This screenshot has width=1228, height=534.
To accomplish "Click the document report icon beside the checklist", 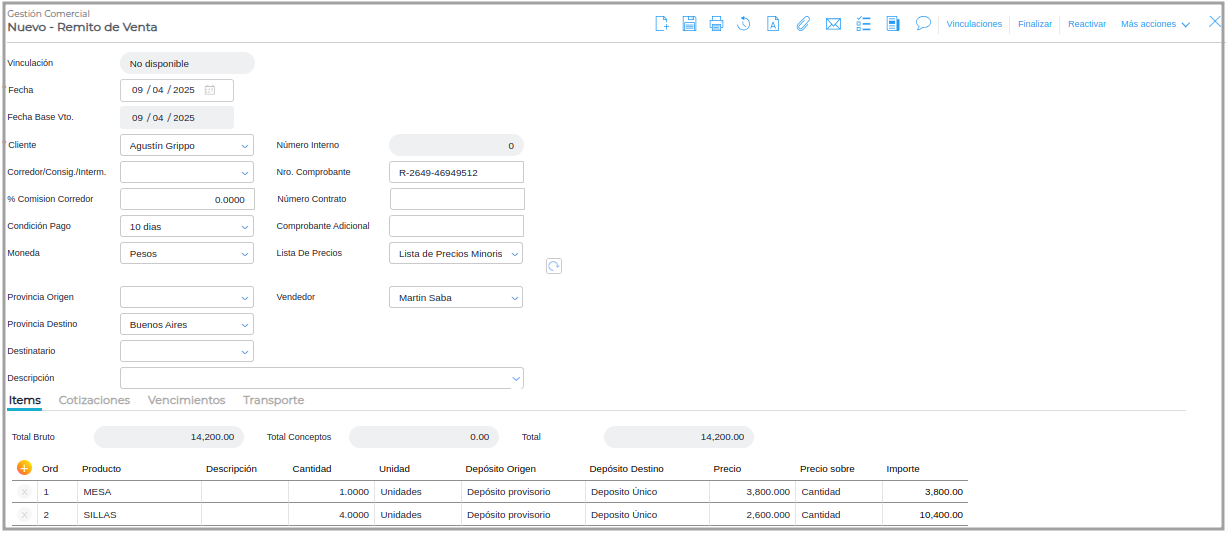I will tap(893, 24).
